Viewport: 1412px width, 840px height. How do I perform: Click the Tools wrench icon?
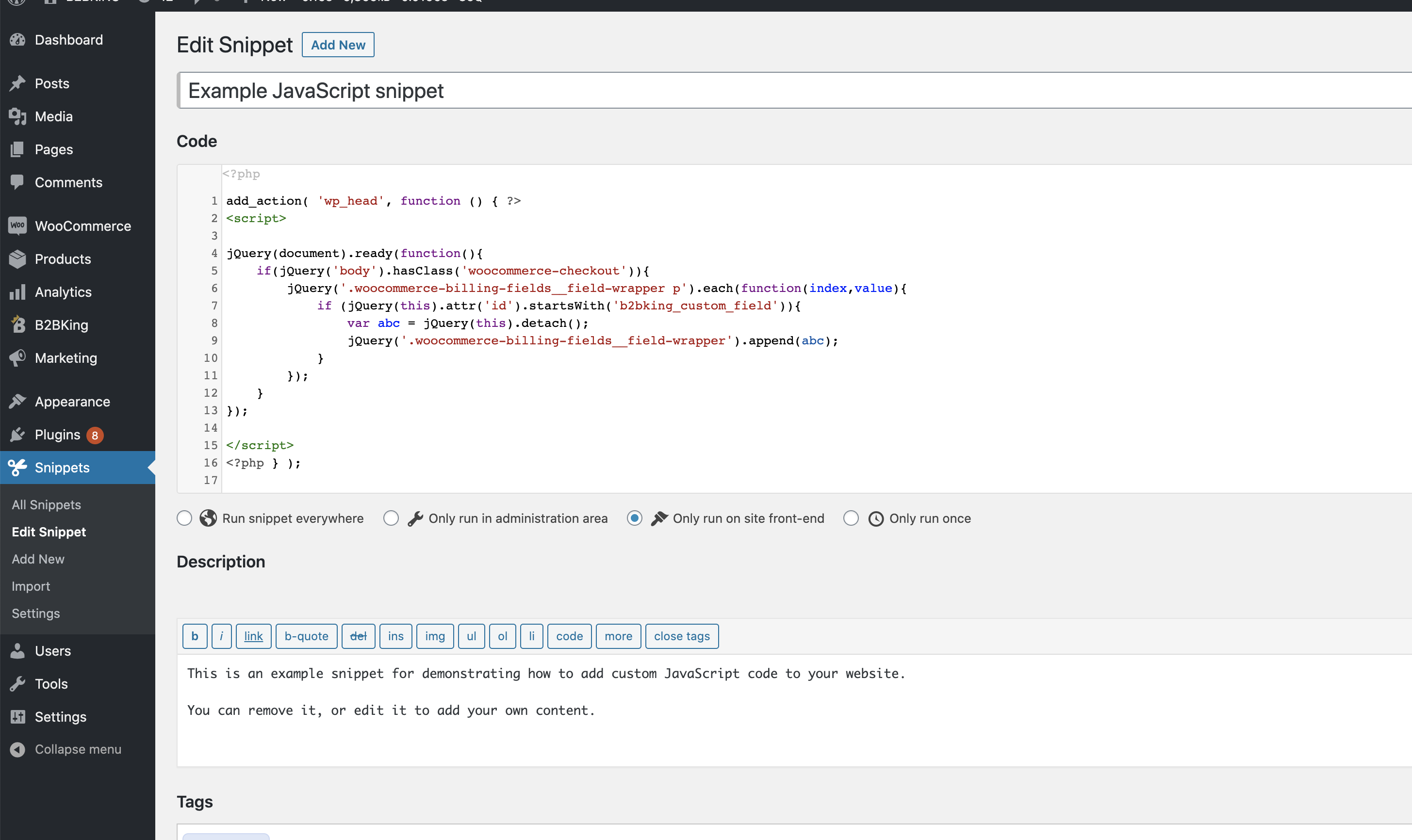[17, 684]
